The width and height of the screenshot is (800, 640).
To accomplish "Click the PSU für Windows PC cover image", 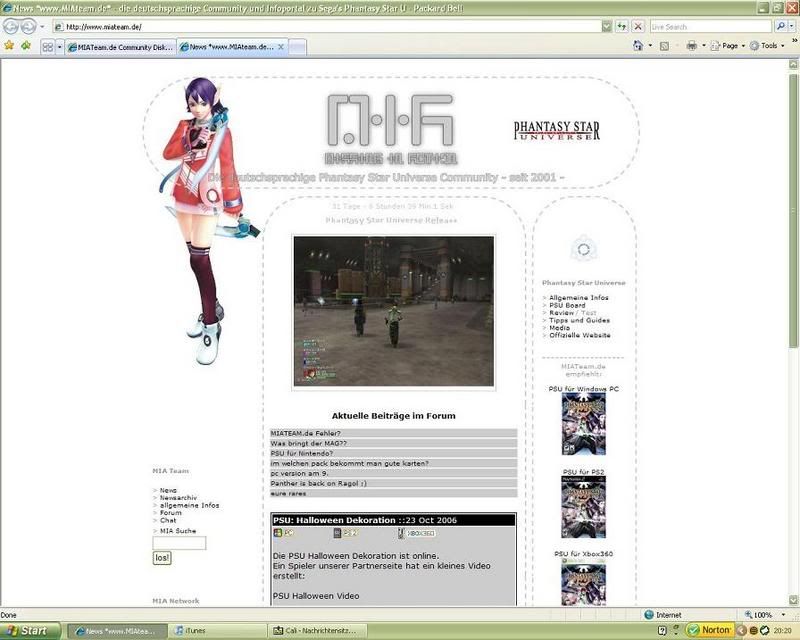I will [584, 424].
